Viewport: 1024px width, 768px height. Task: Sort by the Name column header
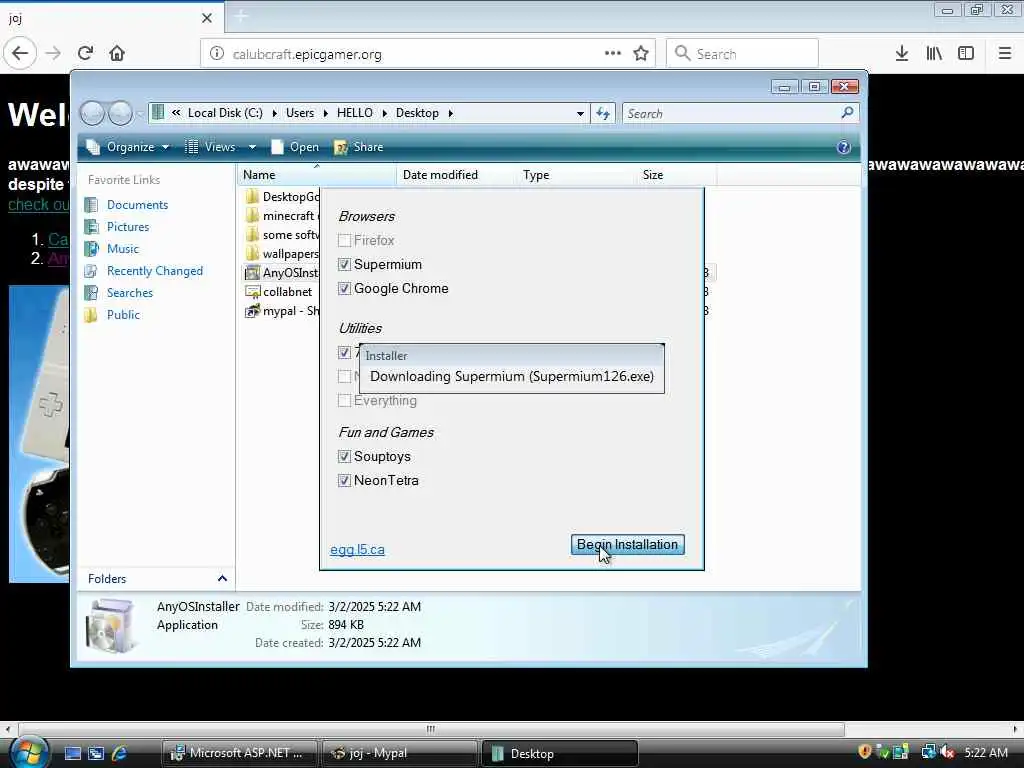tap(316, 175)
